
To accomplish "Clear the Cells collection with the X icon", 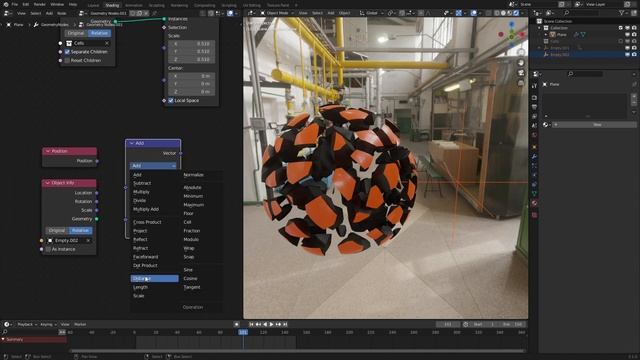I will click(x=107, y=43).
